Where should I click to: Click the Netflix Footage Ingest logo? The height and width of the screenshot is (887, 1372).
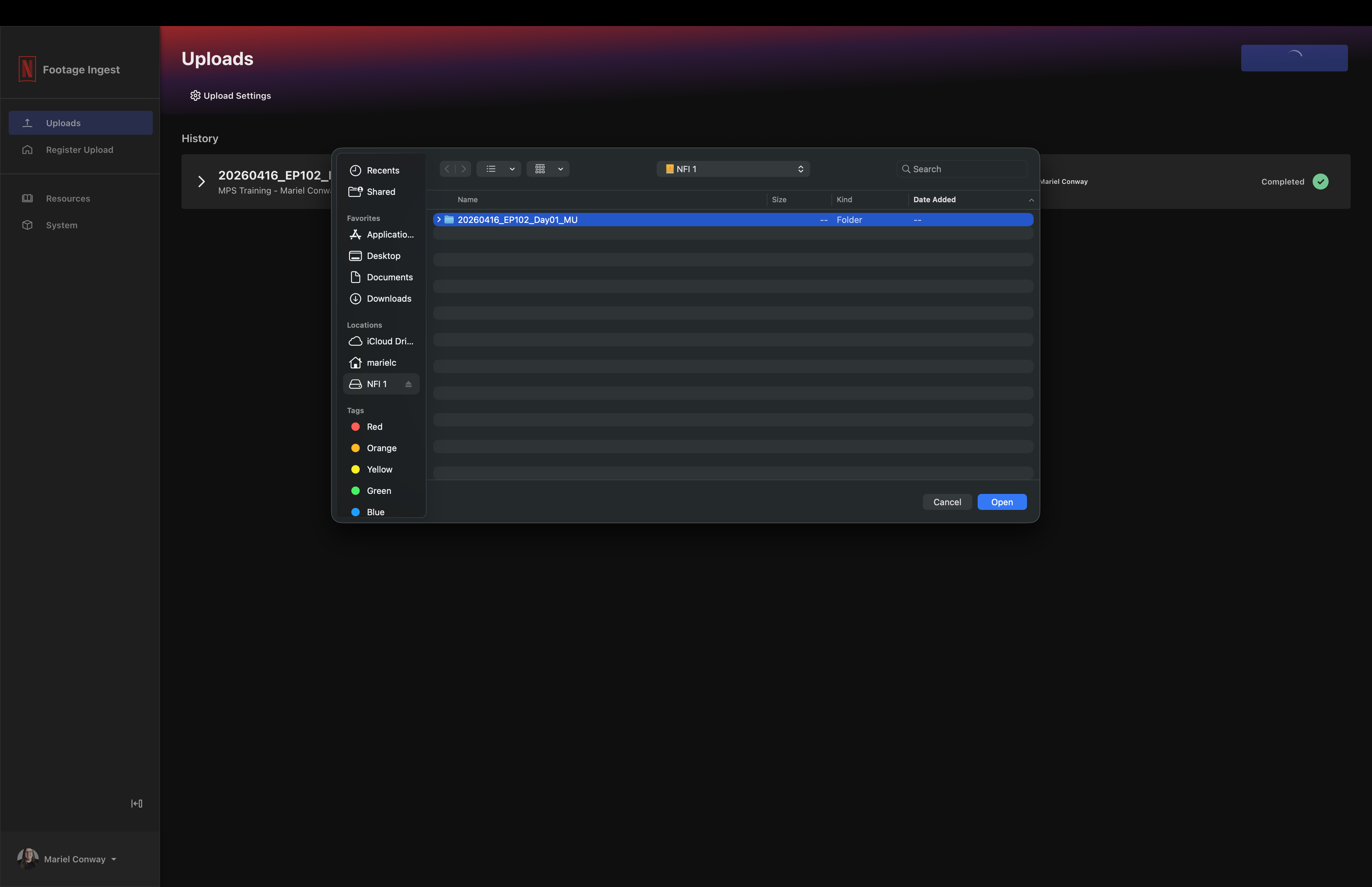[27, 69]
